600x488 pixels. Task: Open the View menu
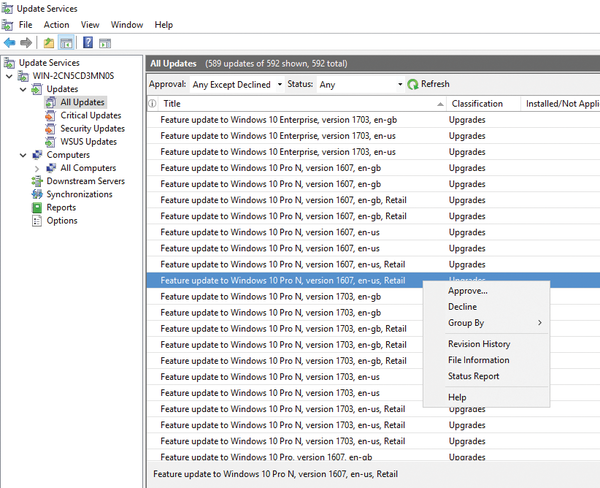pyautogui.click(x=90, y=25)
